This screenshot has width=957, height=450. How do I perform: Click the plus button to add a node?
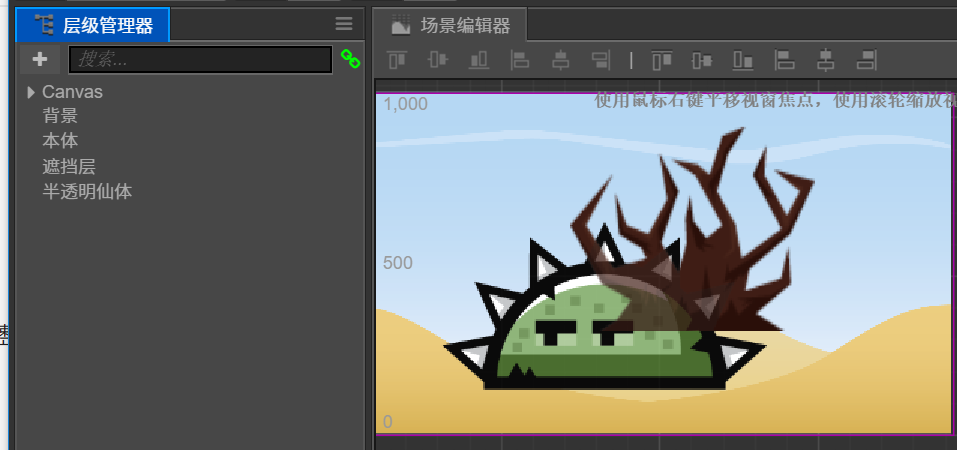tap(40, 59)
